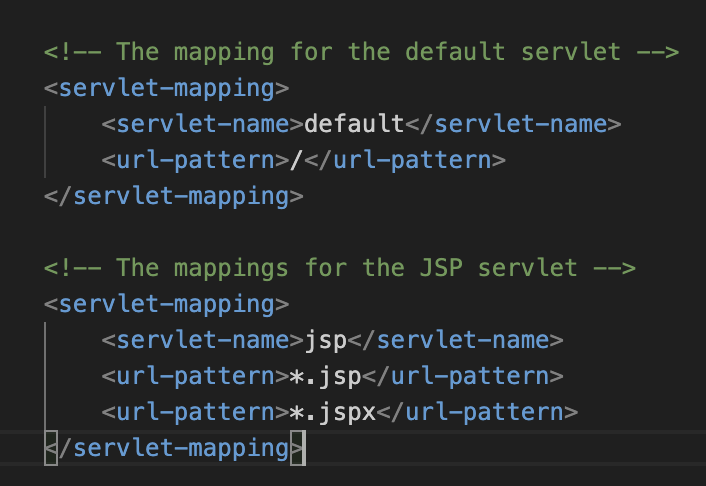Click the default servlet mapping comment
The width and height of the screenshot is (706, 486).
tap(361, 52)
